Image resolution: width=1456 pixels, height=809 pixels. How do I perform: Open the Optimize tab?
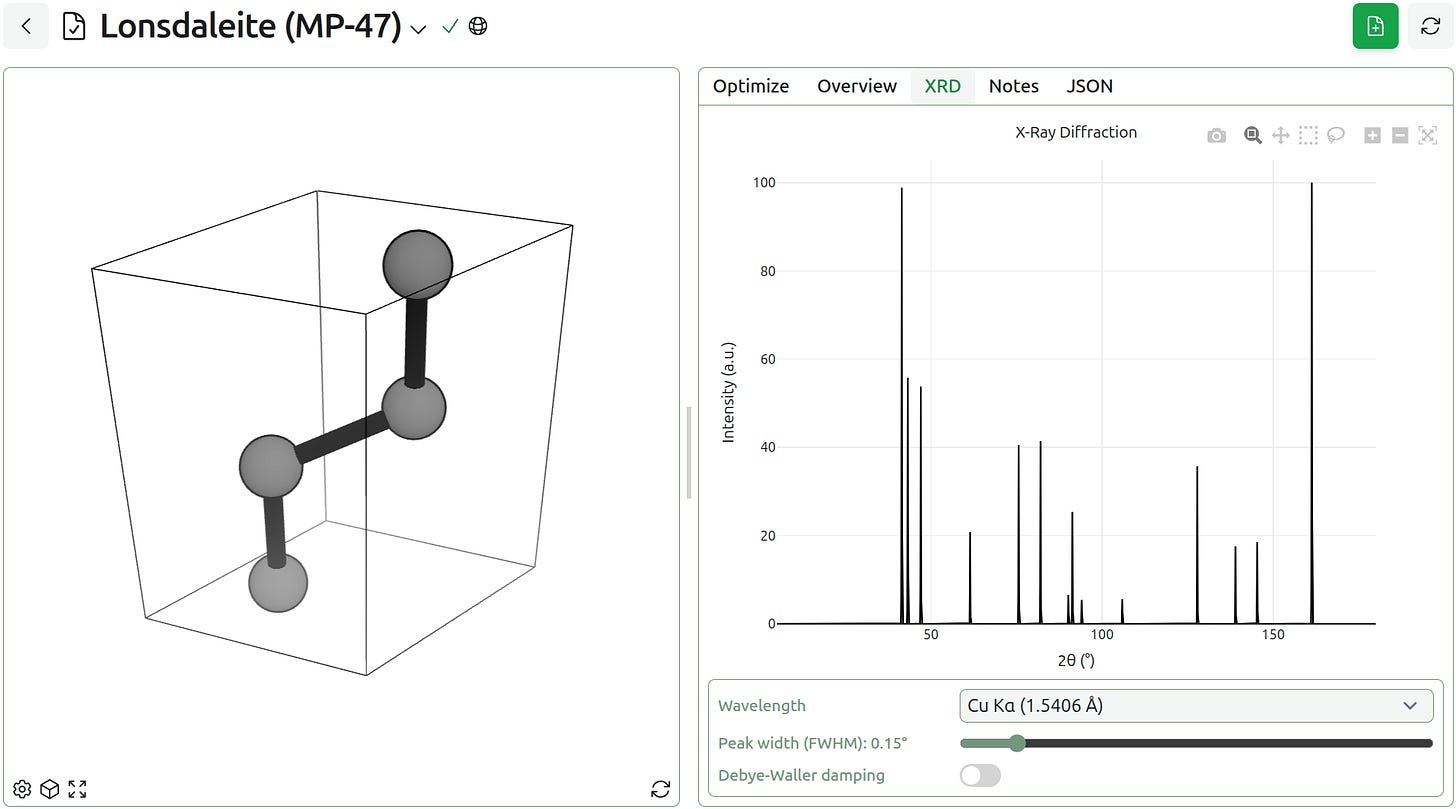[x=751, y=86]
